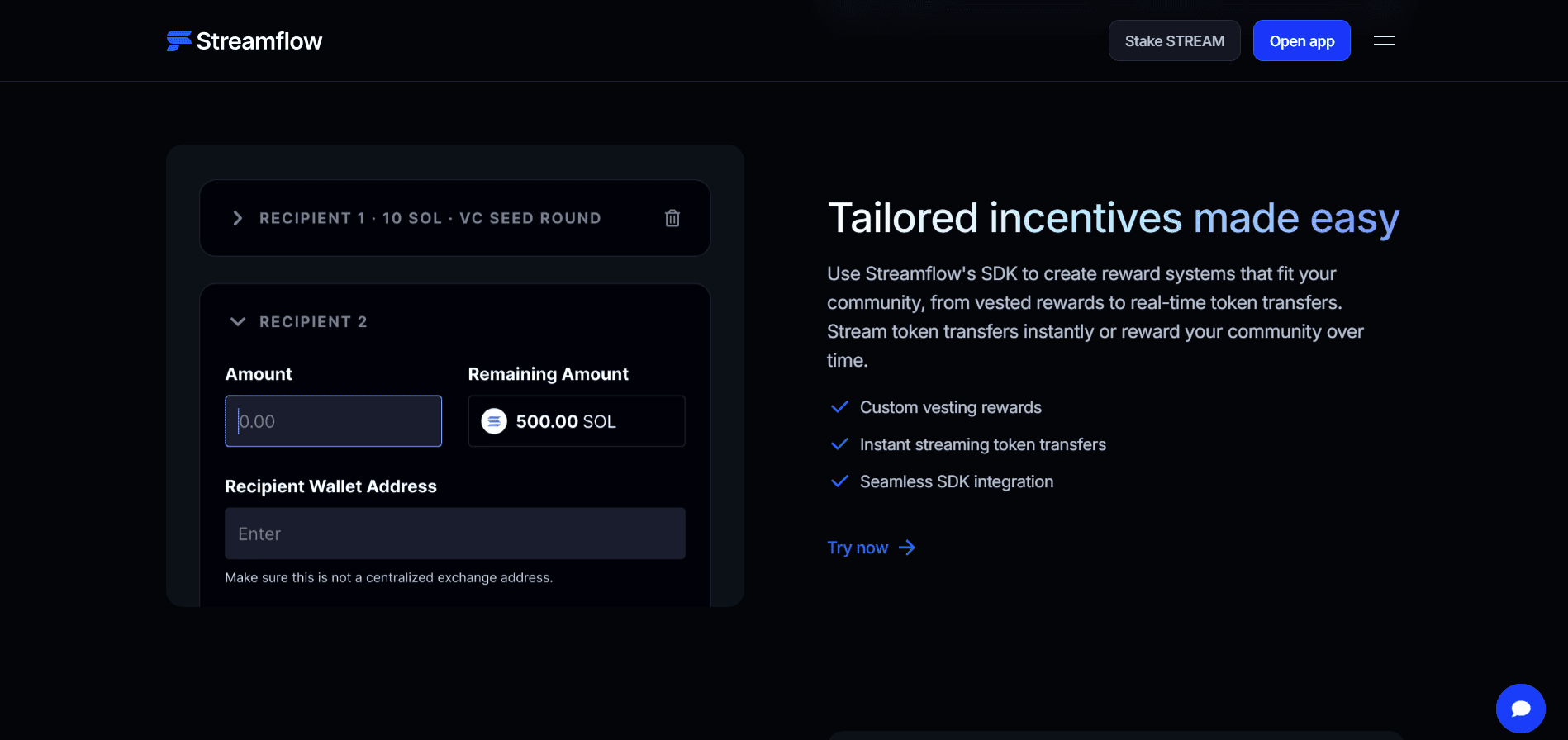Go to homepage via Streamflow wordmark
The height and width of the screenshot is (740, 1568).
pos(259,41)
